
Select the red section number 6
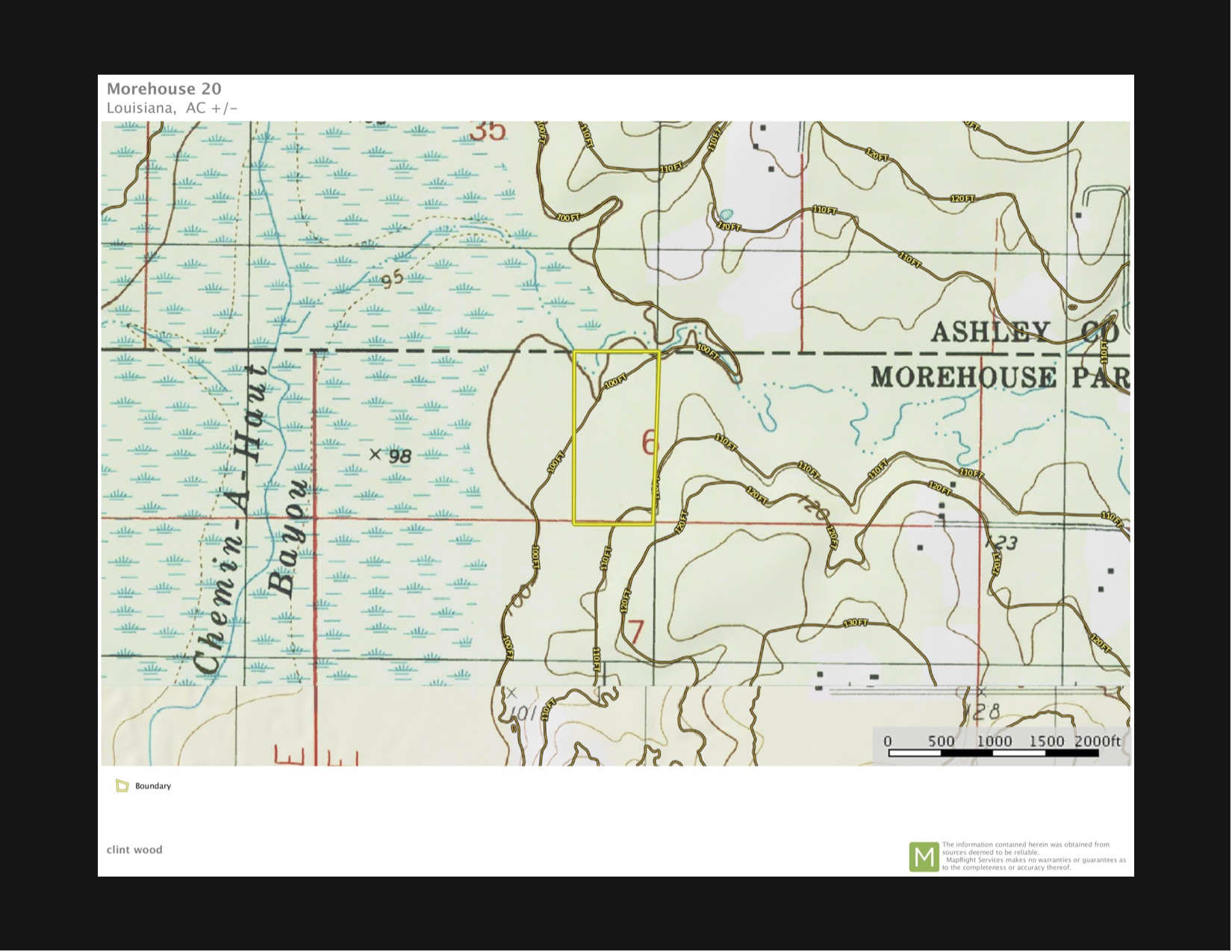(x=650, y=443)
